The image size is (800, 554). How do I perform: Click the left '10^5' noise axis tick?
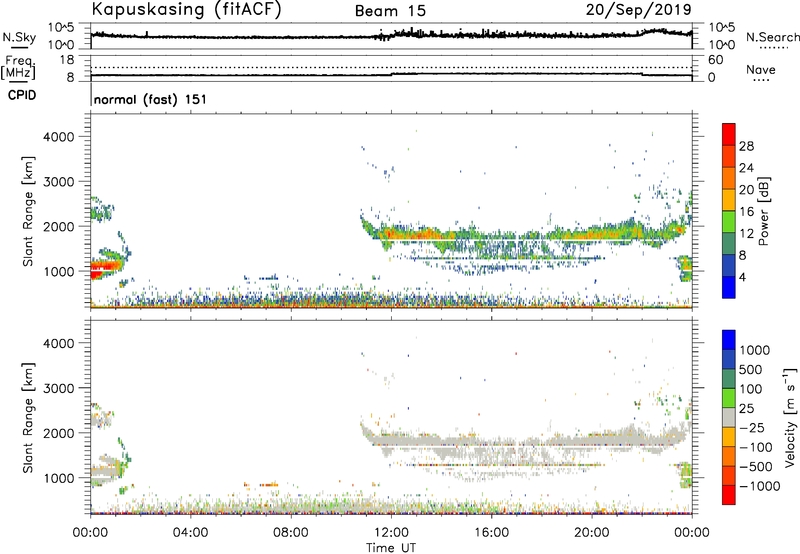pyautogui.click(x=61, y=28)
